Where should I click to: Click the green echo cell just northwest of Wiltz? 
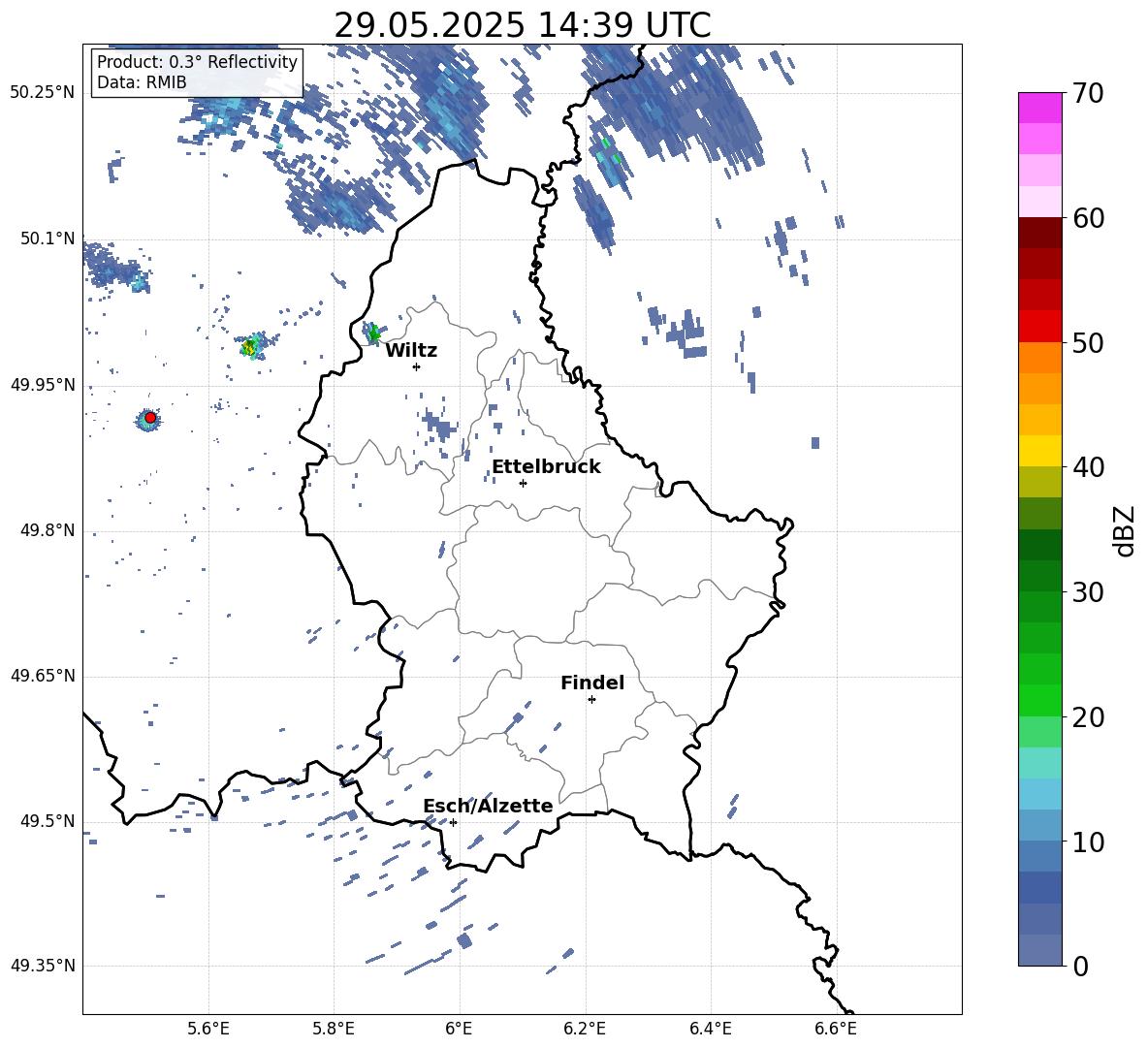click(373, 333)
